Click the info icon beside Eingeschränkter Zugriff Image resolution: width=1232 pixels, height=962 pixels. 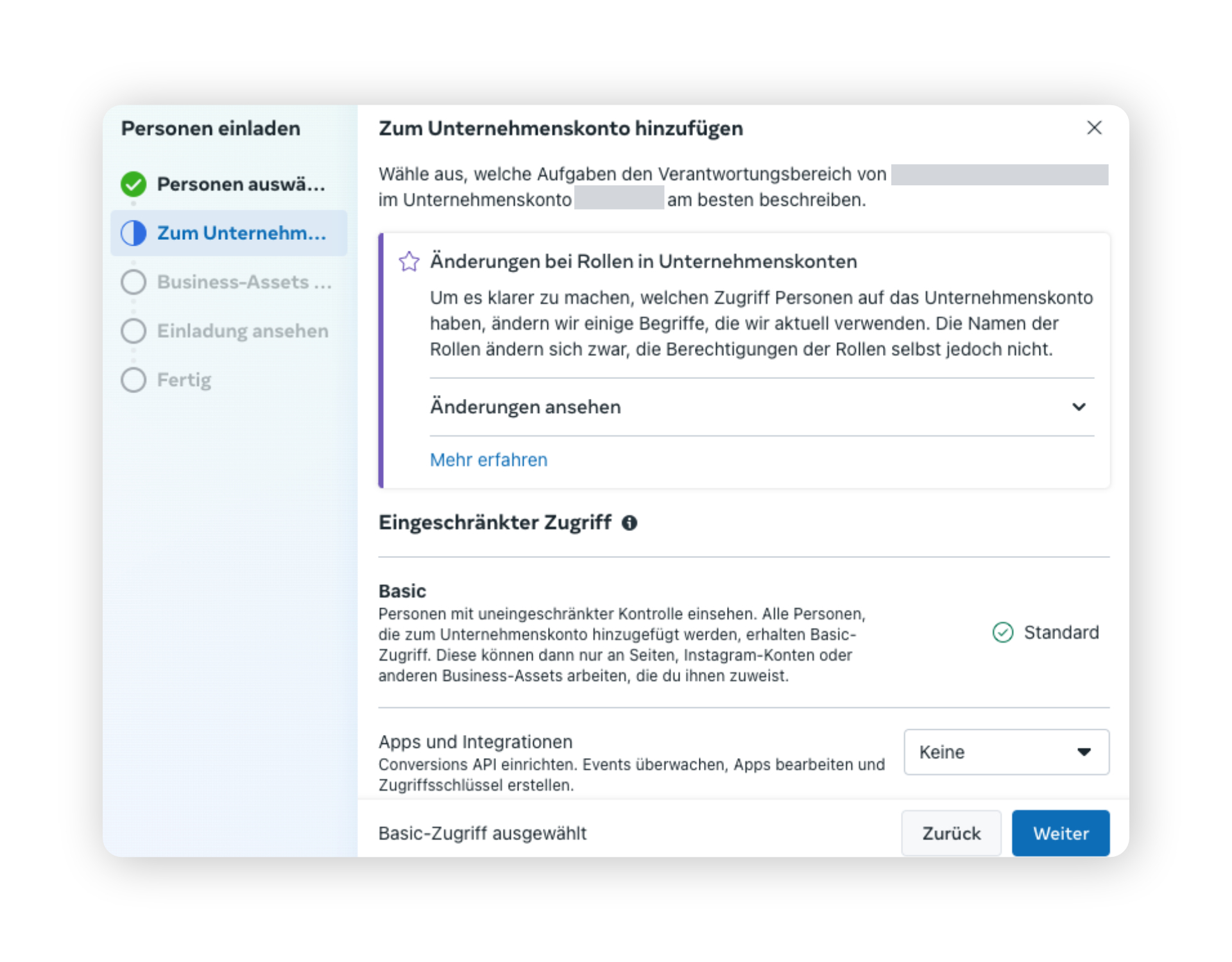tap(629, 523)
